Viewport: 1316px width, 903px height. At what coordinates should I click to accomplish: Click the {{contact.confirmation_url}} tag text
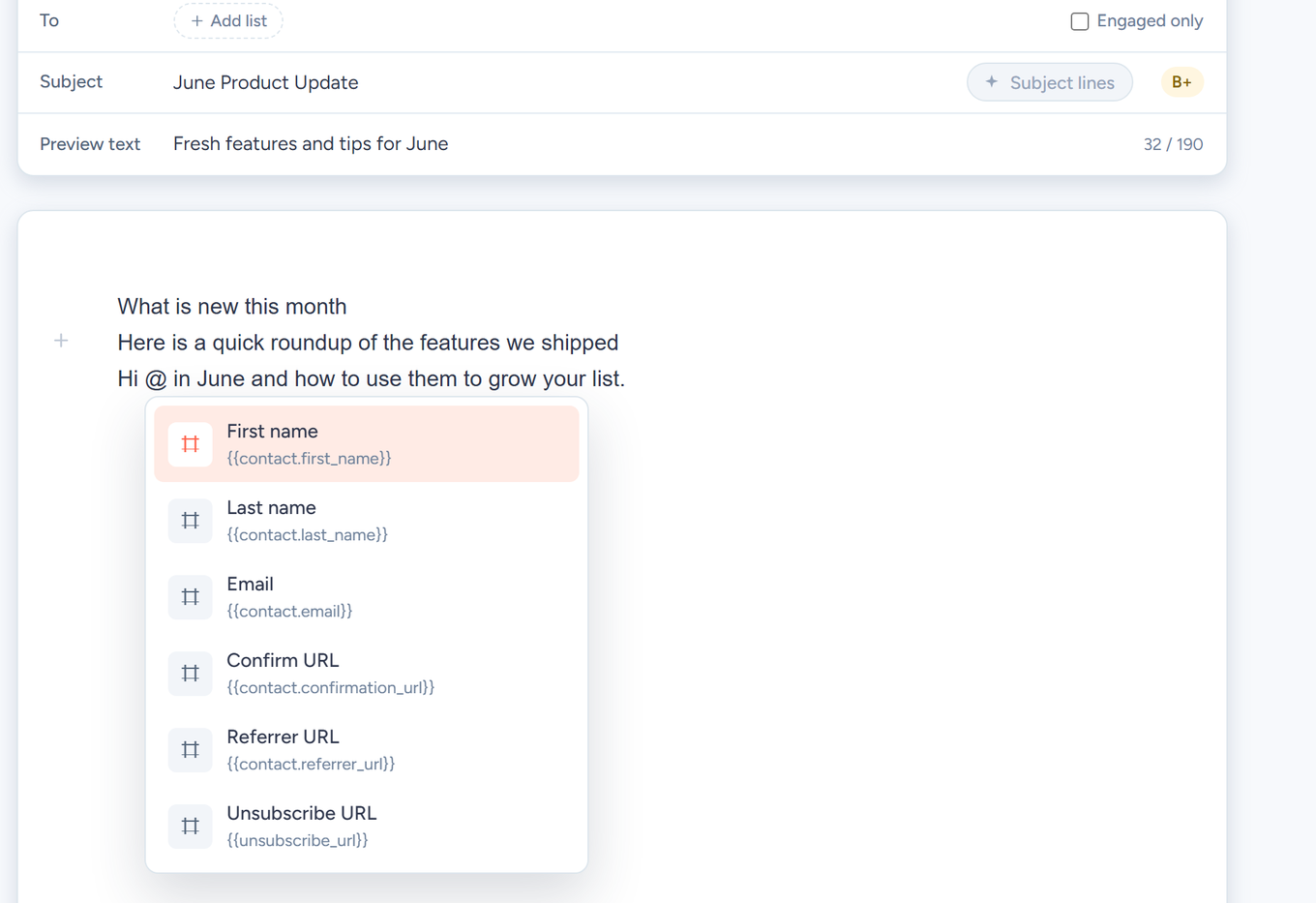pos(331,688)
